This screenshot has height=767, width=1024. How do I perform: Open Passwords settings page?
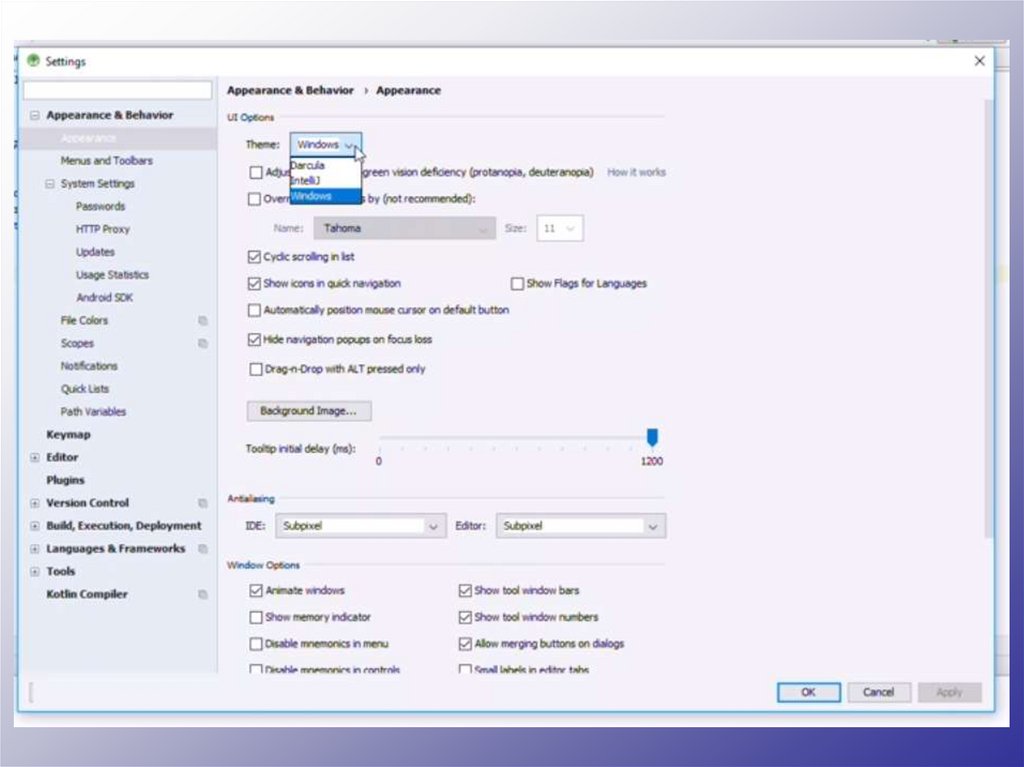100,206
